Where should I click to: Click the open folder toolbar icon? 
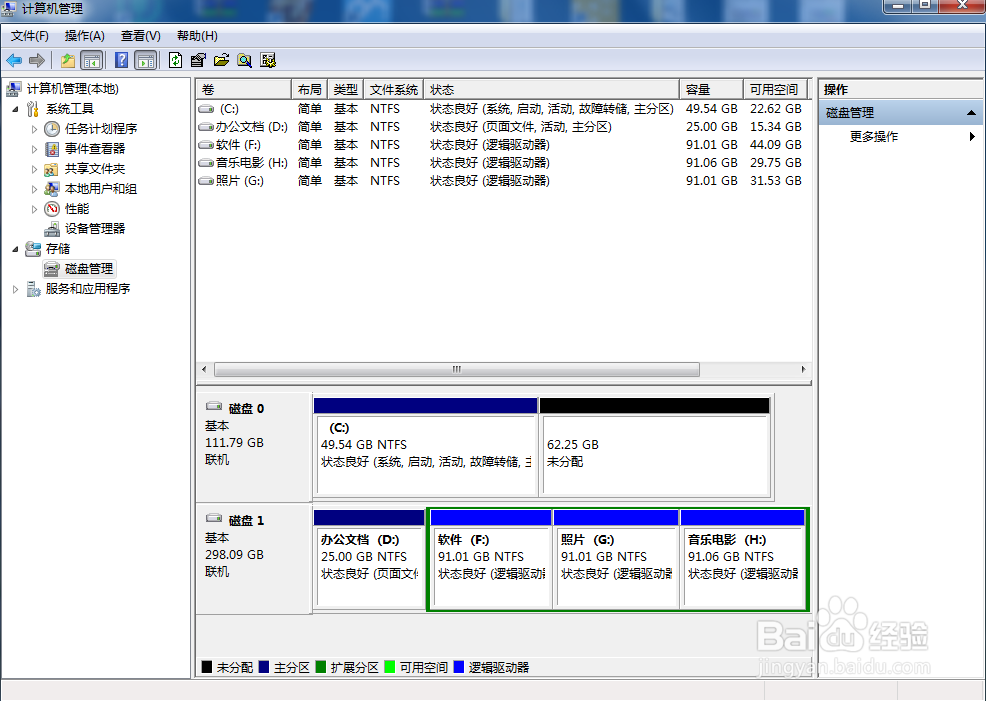(221, 60)
